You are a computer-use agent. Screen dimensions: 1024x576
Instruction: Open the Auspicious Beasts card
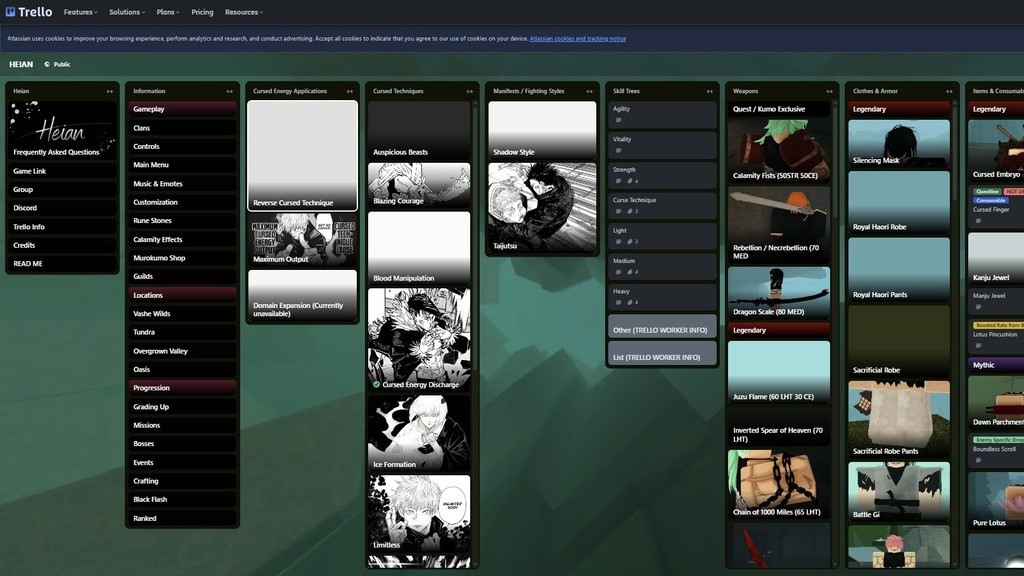[419, 130]
